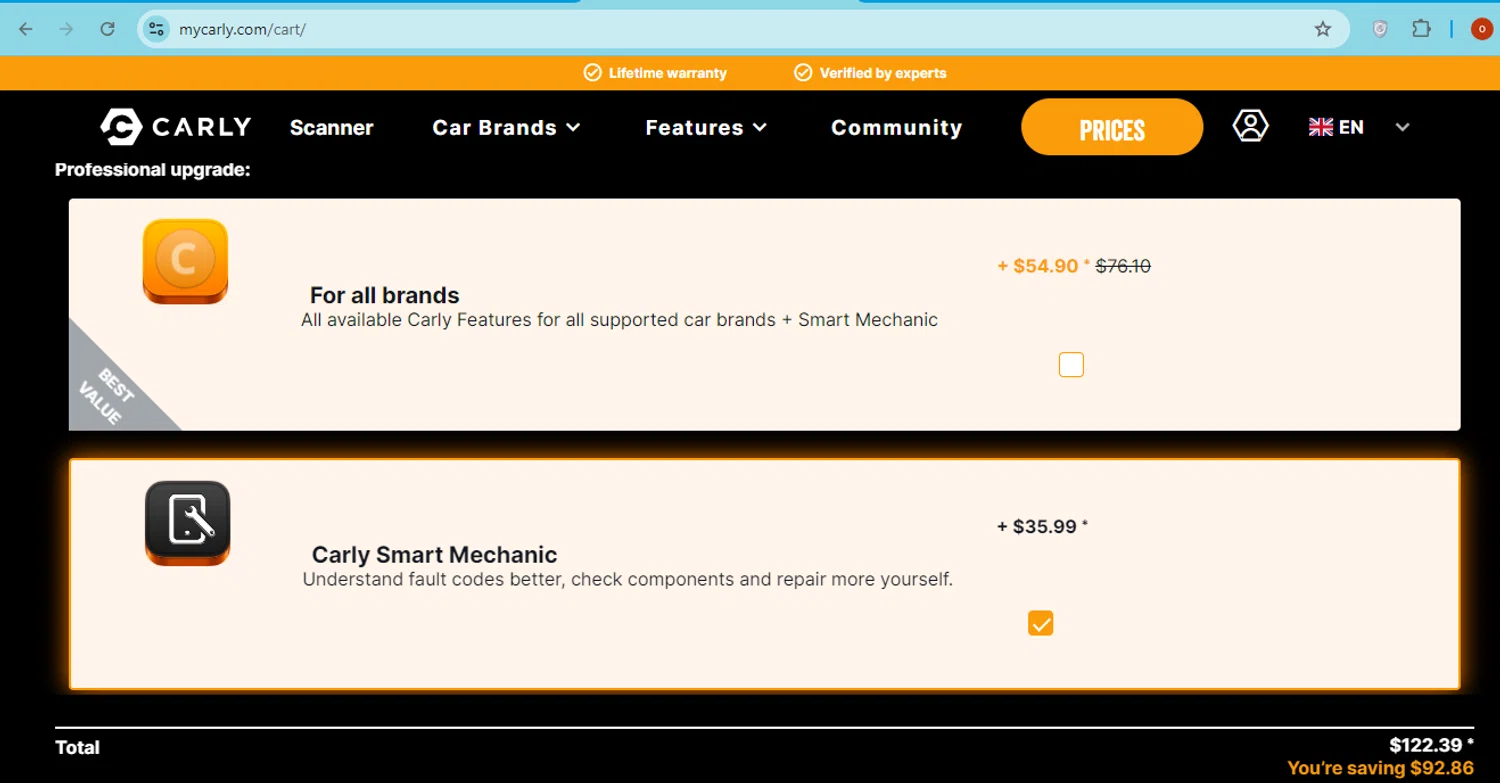The image size is (1500, 783).
Task: Click the Verified by experts checkmark icon
Action: point(803,73)
